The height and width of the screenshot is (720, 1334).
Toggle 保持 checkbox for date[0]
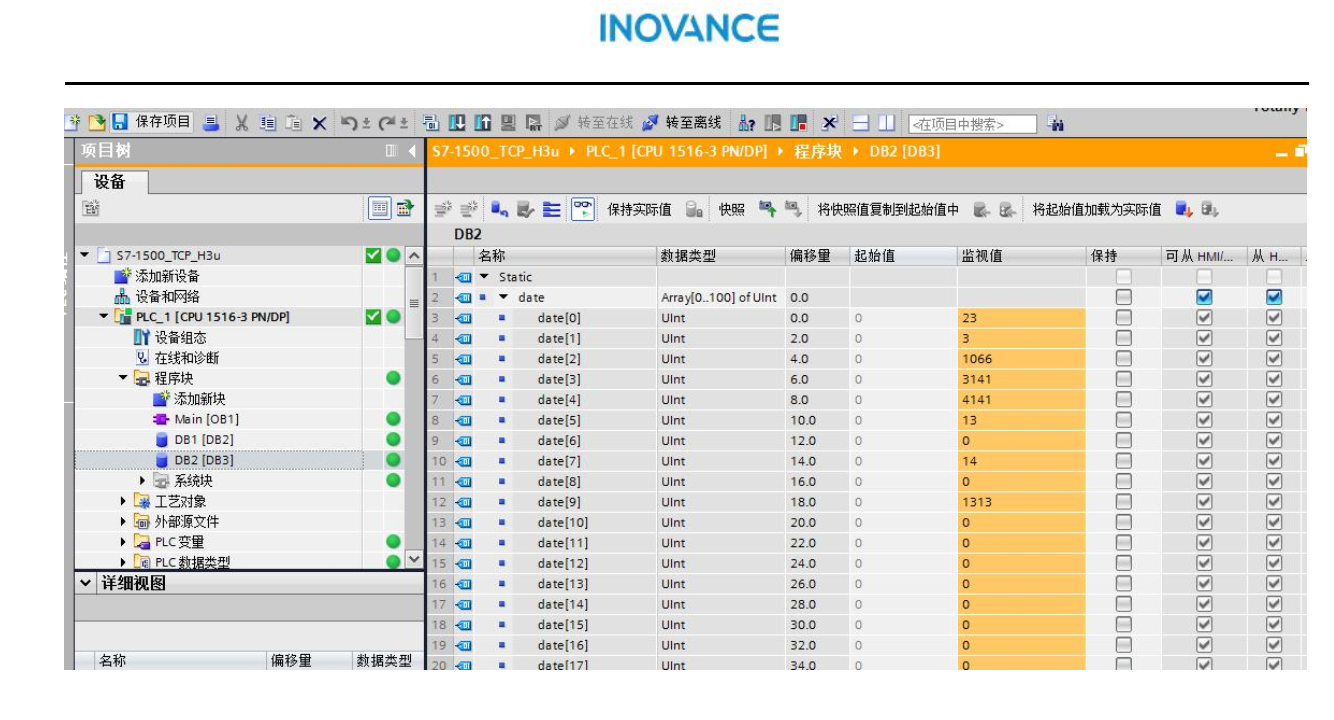1124,318
